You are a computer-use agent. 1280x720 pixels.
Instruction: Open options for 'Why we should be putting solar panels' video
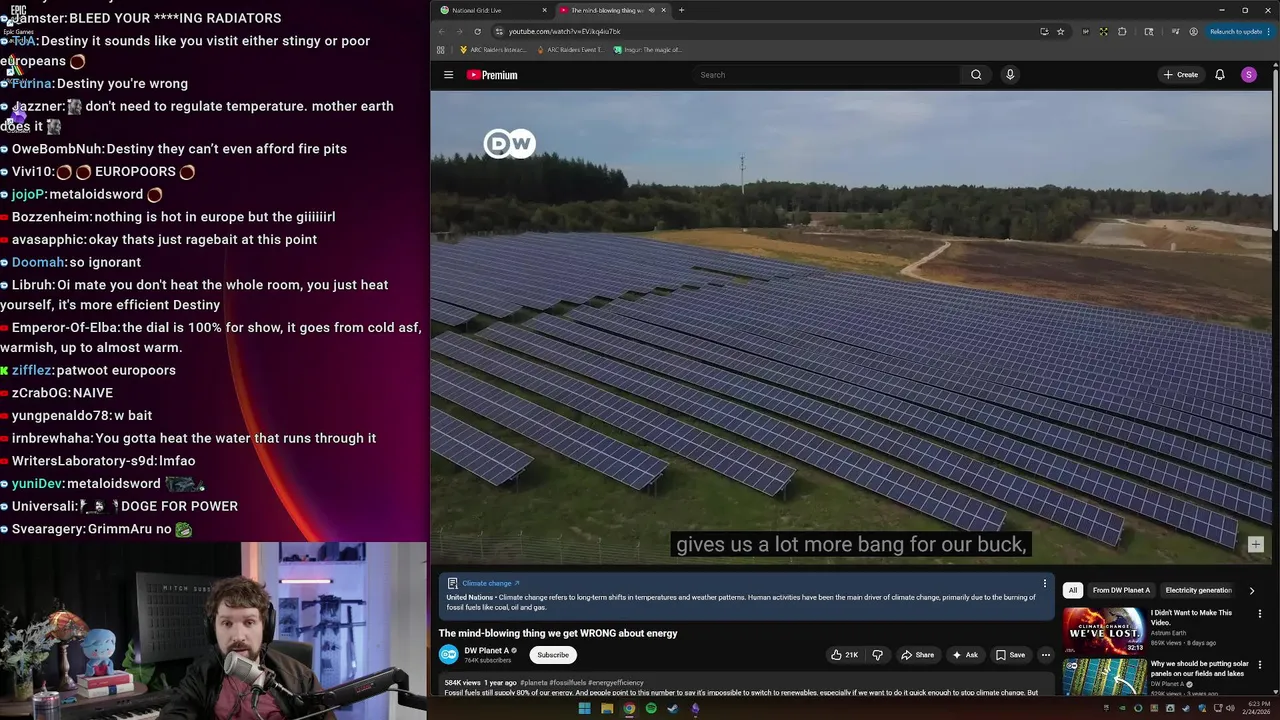pos(1260,665)
